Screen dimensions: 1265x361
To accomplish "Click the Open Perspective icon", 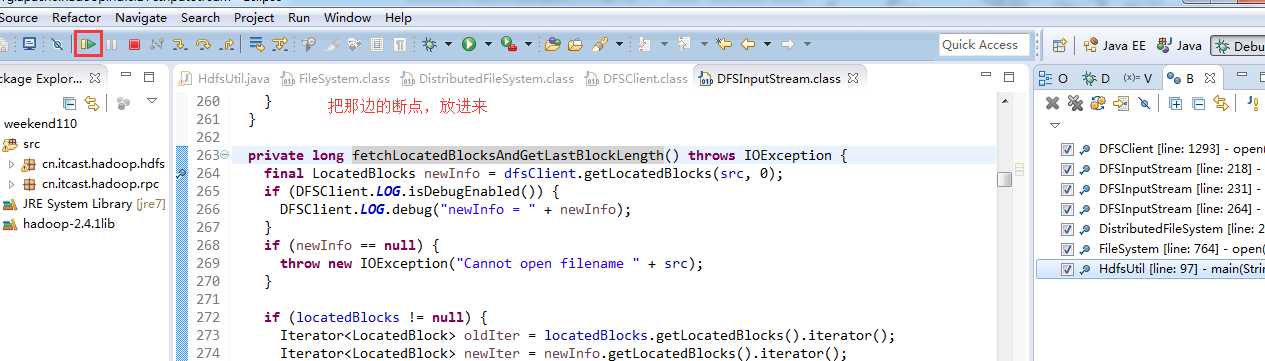I will (1059, 45).
